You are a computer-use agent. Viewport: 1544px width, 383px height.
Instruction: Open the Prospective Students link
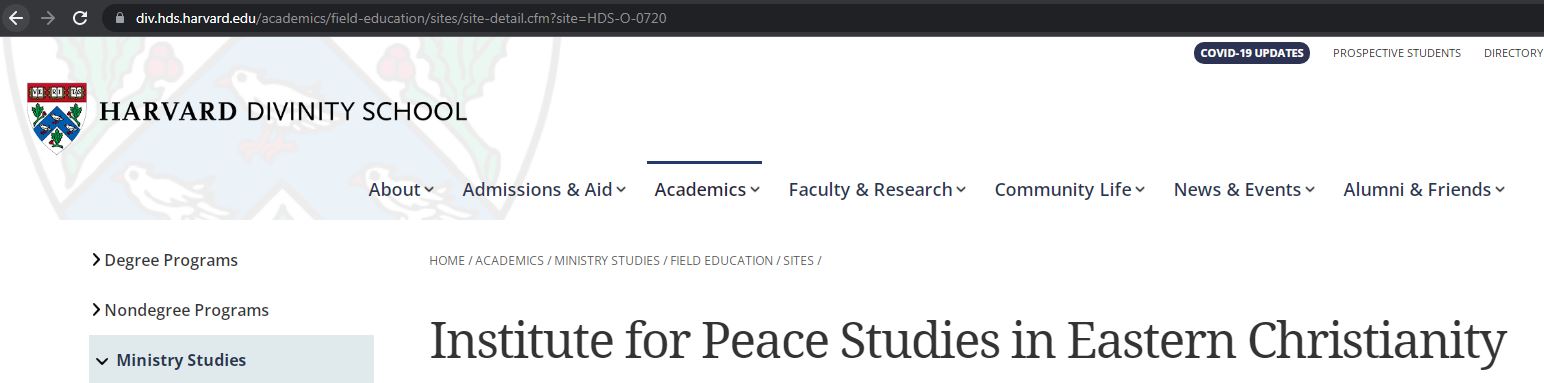coord(1396,53)
